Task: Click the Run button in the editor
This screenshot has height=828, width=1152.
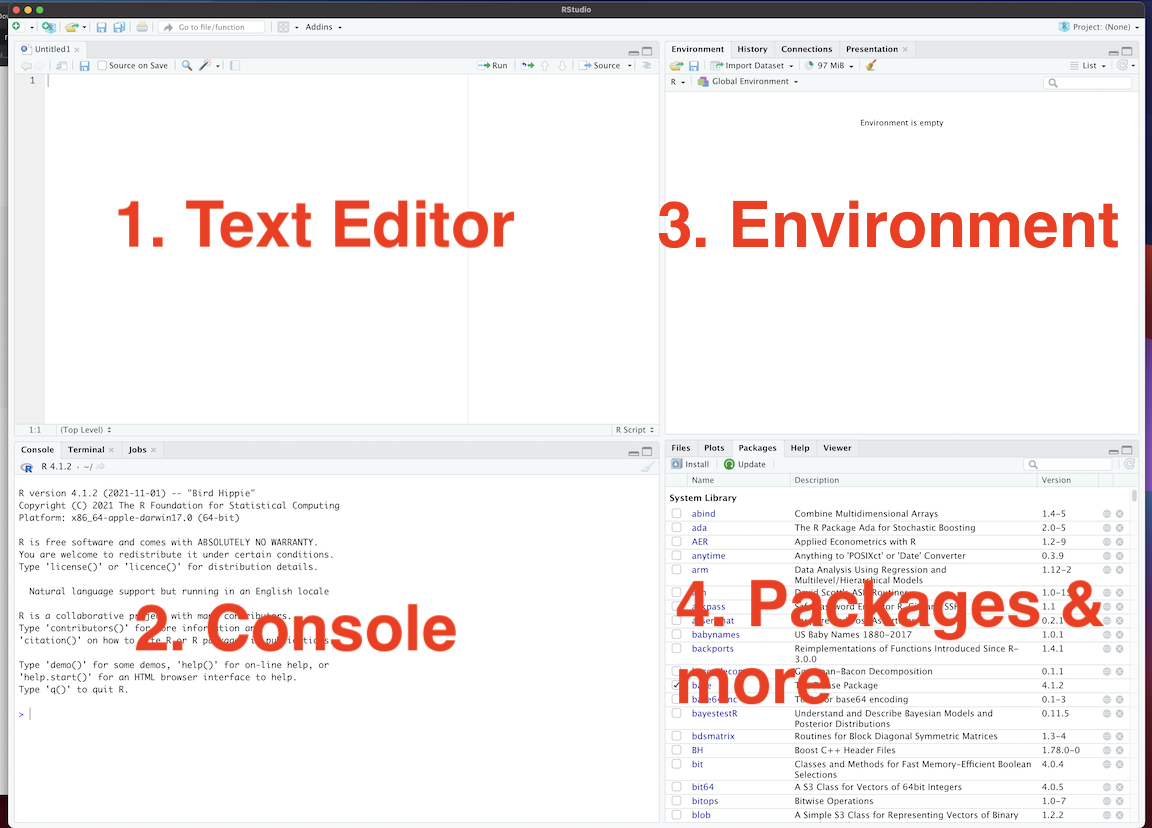Action: click(x=493, y=65)
